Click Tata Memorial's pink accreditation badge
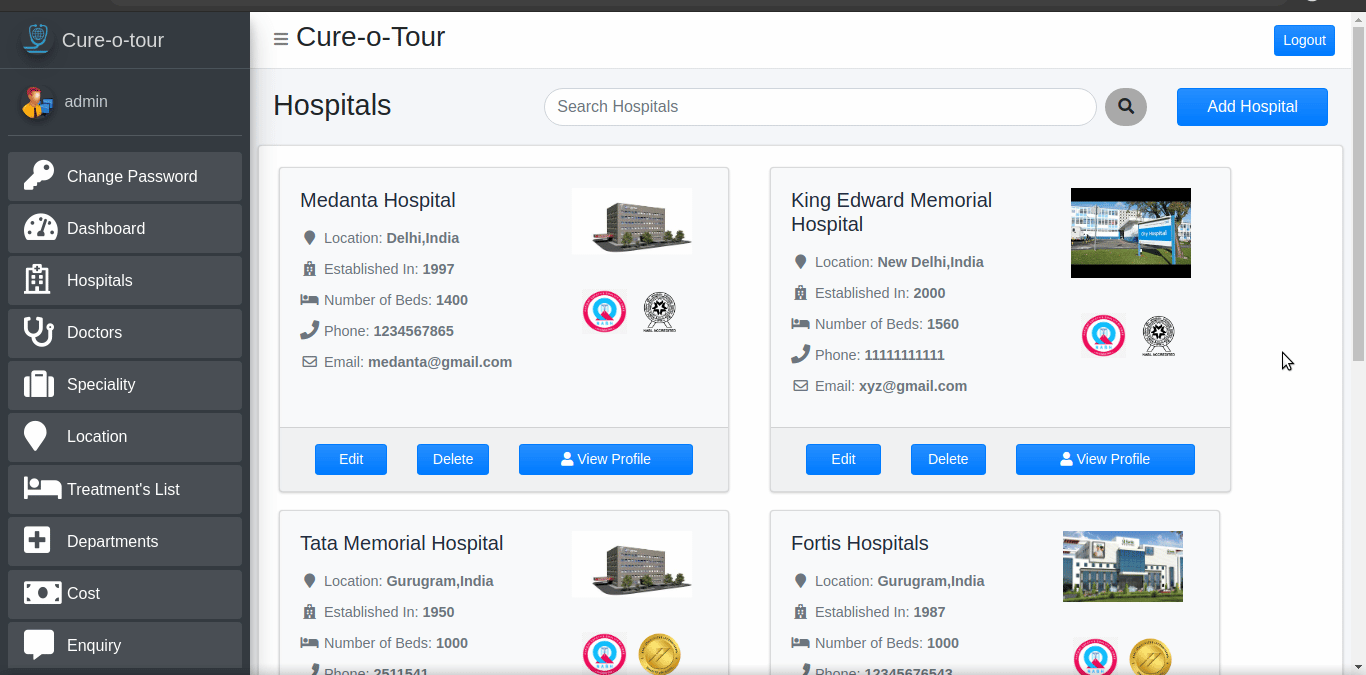Image resolution: width=1366 pixels, height=675 pixels. tap(604, 655)
